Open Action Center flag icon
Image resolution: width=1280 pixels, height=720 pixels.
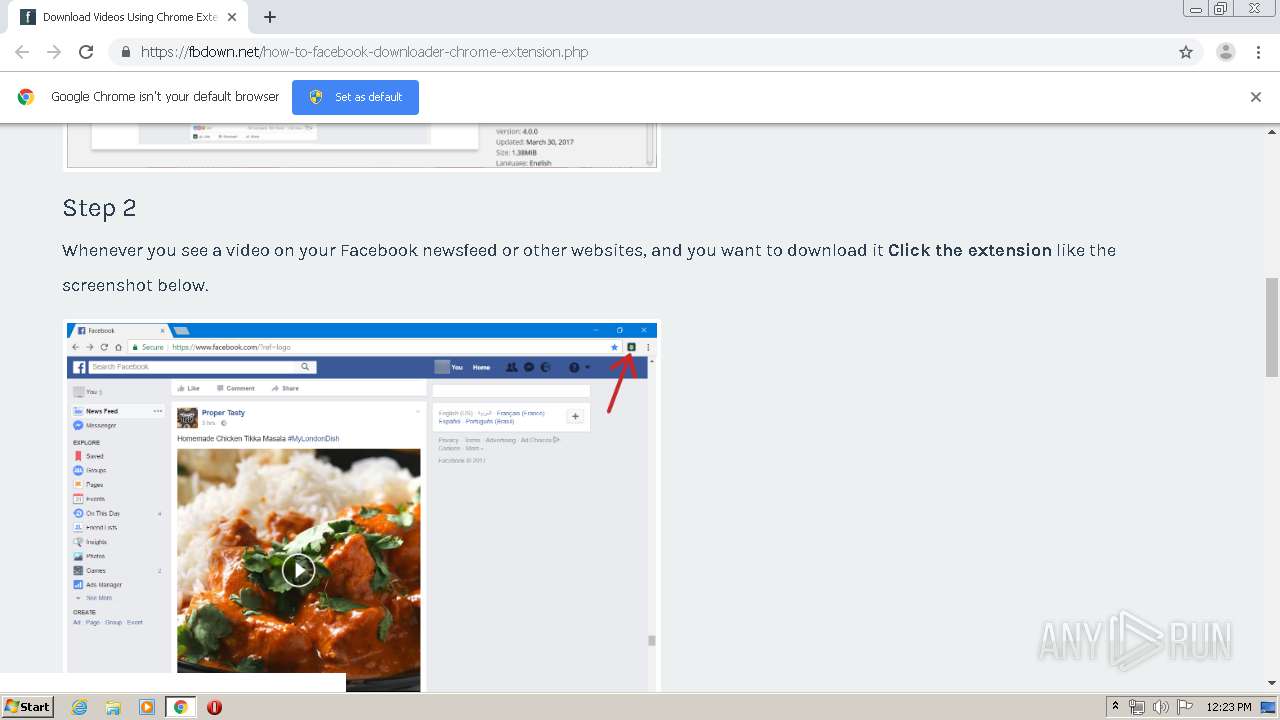1185,707
